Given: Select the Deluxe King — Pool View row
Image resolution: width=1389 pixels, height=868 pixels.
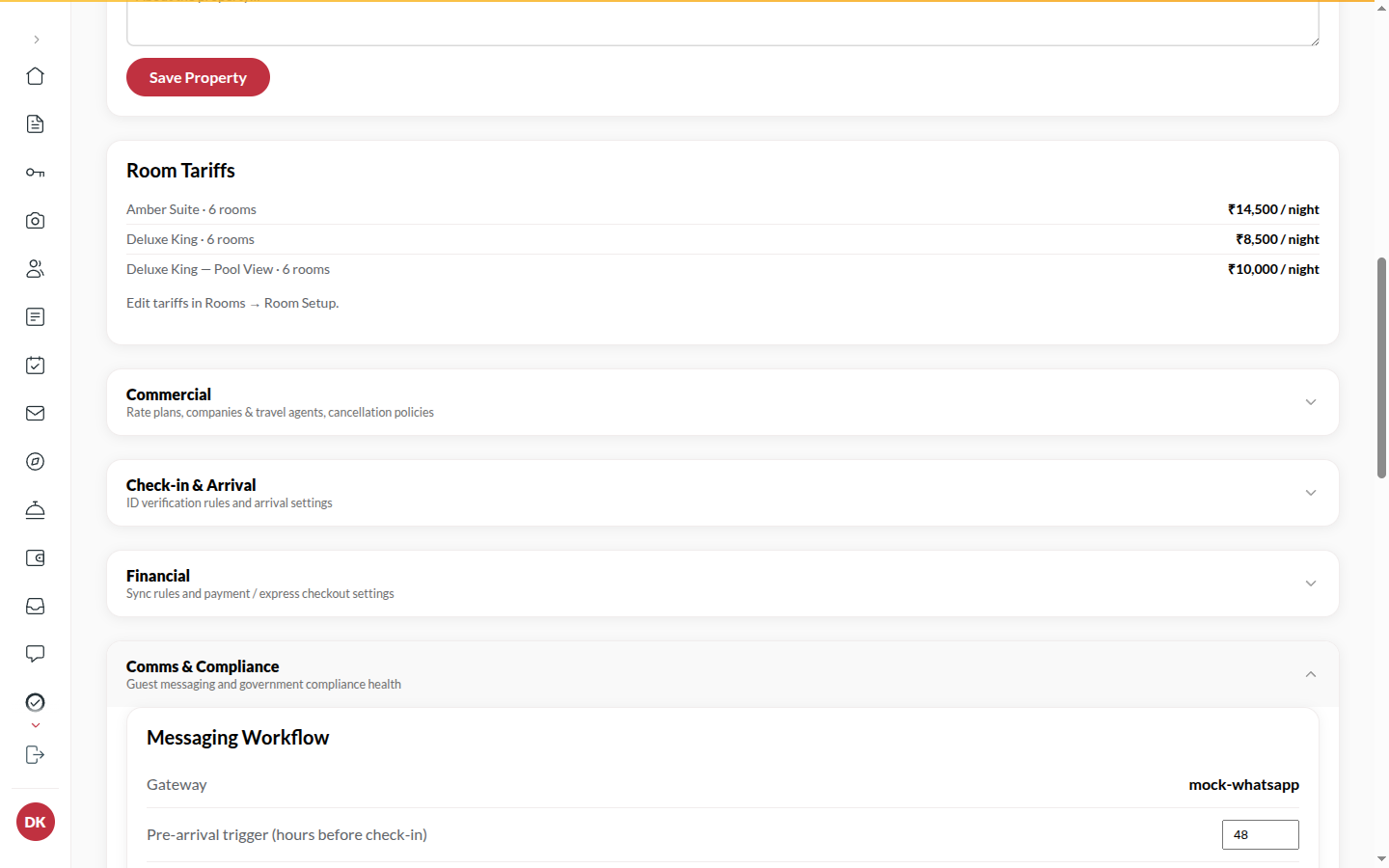Looking at the screenshot, I should pyautogui.click(x=722, y=269).
